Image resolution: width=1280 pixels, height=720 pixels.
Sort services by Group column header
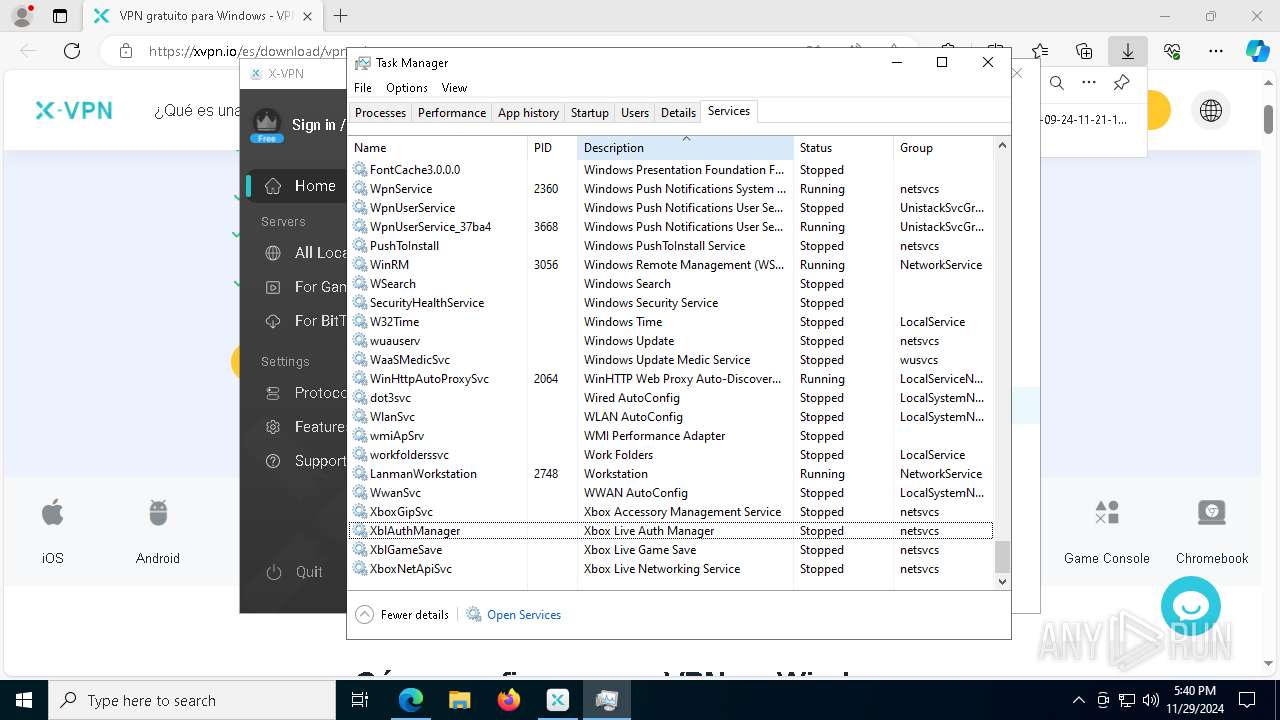point(943,148)
